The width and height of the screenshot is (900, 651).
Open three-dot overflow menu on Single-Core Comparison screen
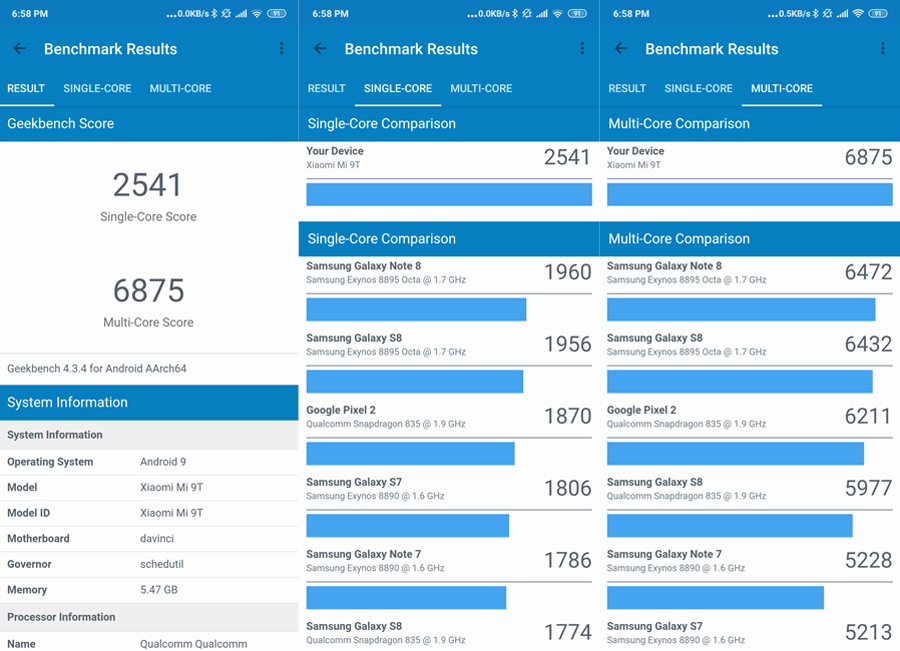[x=582, y=48]
